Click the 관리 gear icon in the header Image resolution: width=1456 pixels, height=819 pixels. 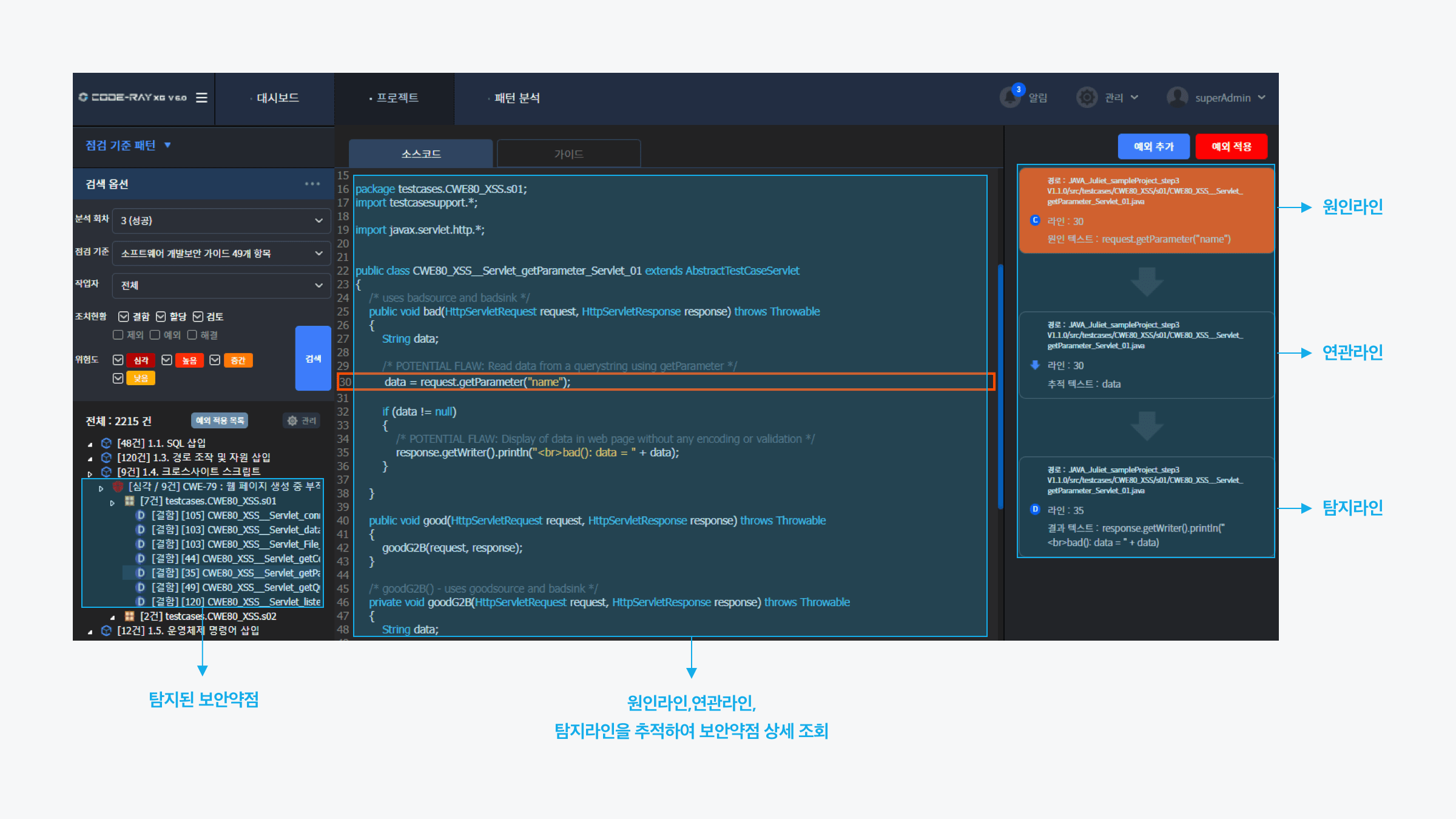[1087, 98]
